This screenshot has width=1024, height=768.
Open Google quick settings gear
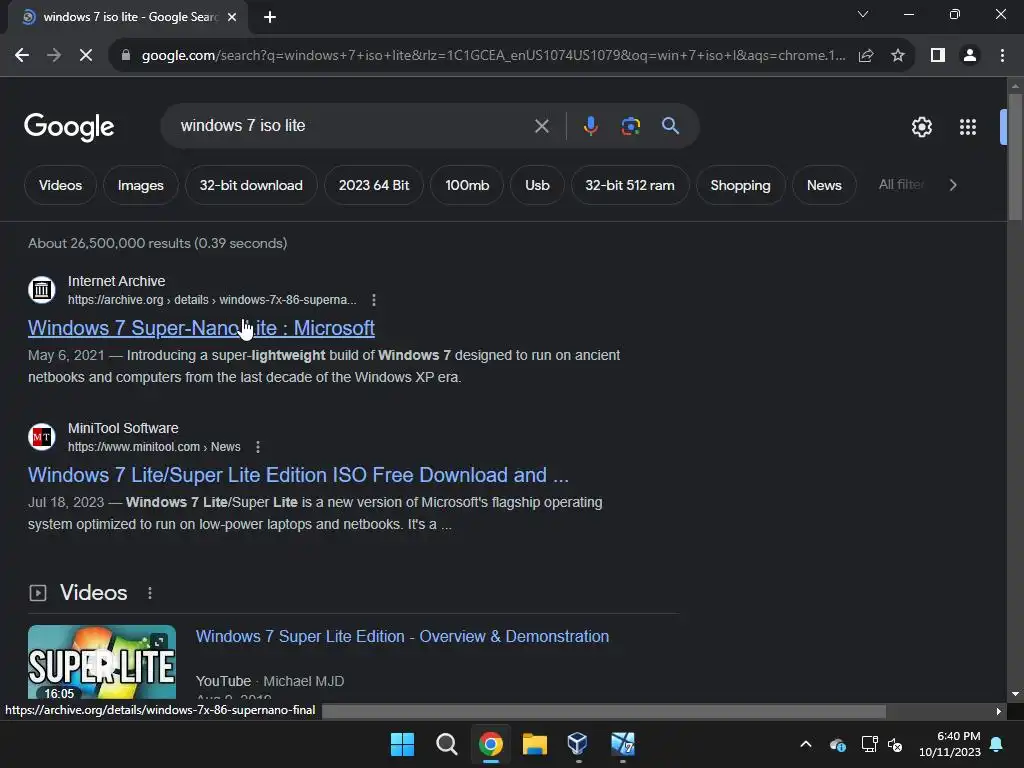(921, 127)
